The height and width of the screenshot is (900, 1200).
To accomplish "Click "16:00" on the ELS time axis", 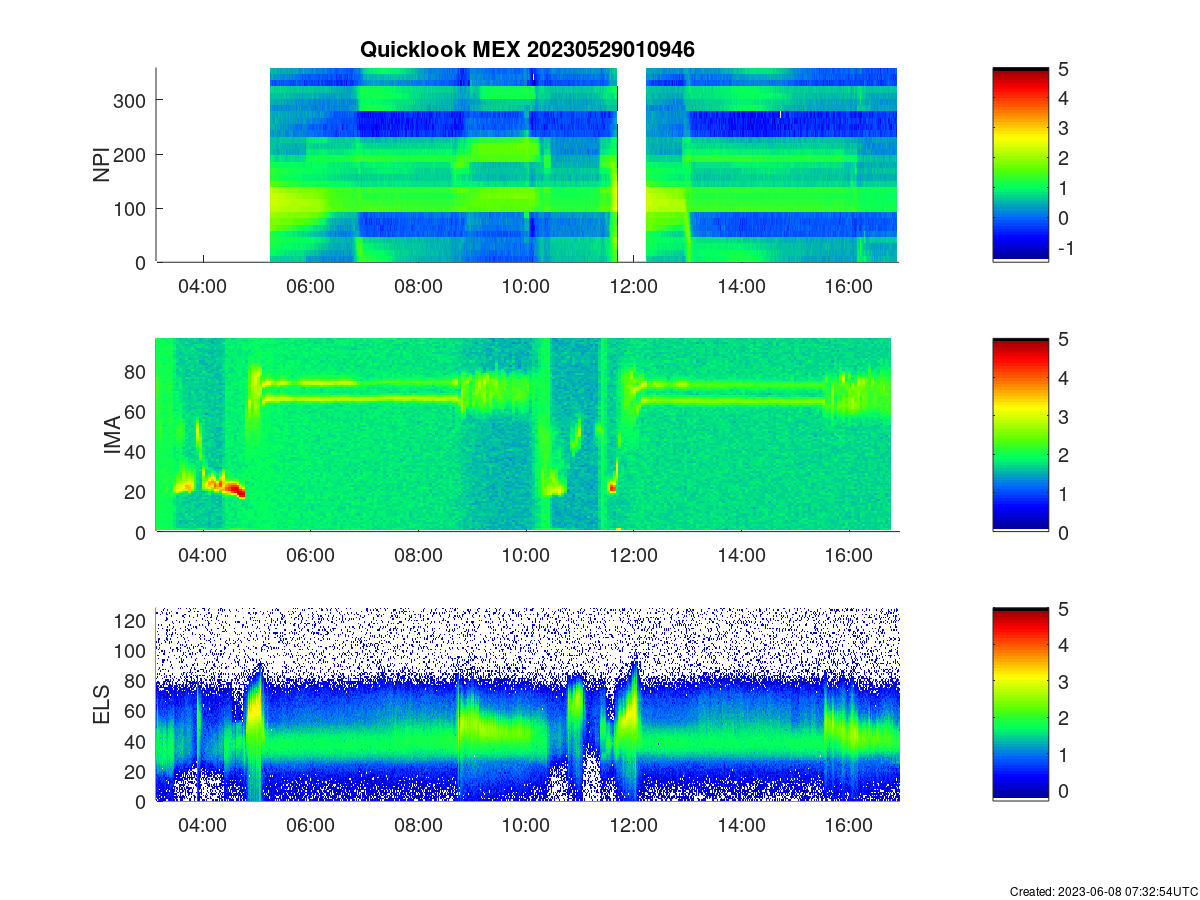I will (848, 825).
